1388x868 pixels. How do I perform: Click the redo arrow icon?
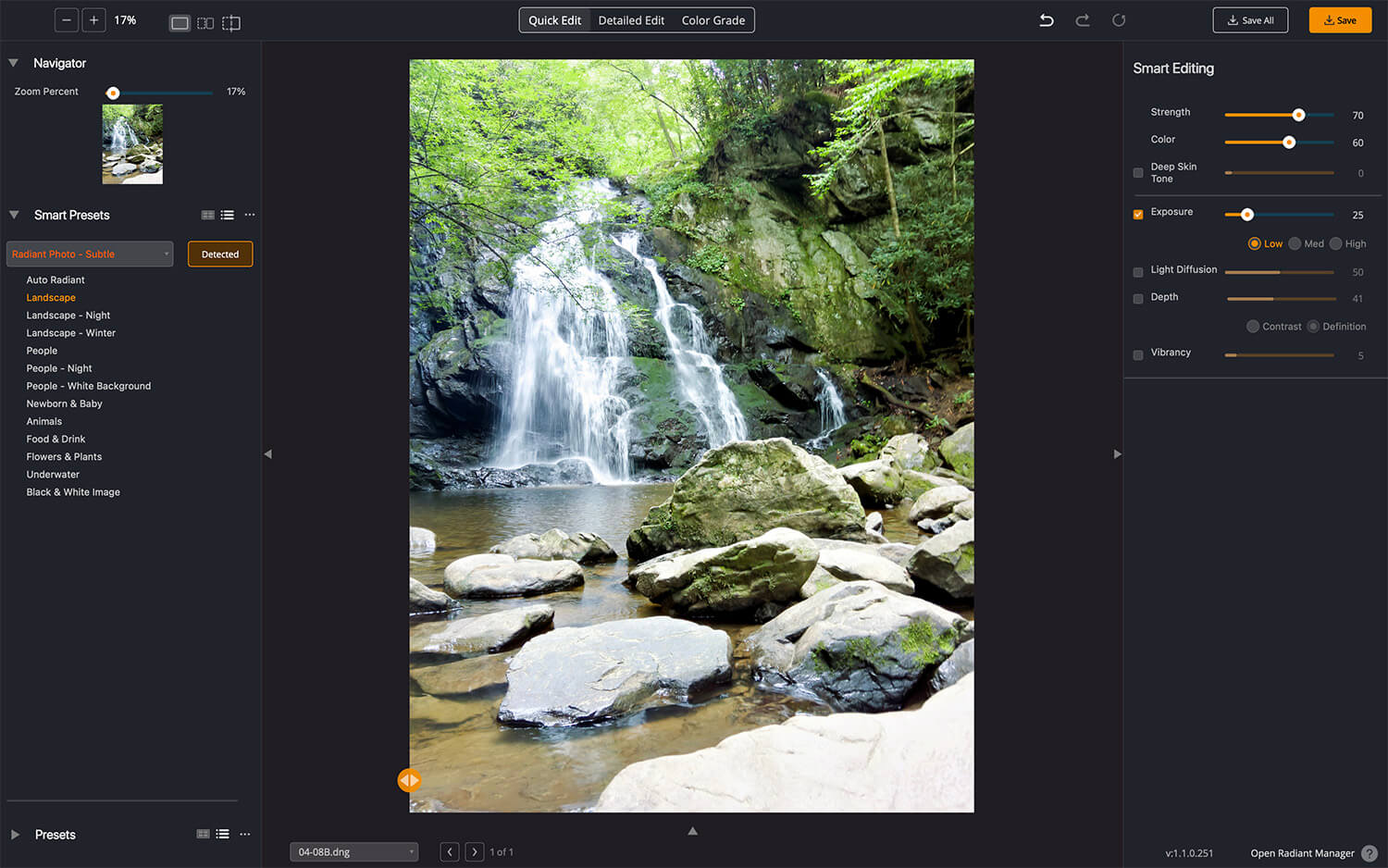pyautogui.click(x=1082, y=20)
